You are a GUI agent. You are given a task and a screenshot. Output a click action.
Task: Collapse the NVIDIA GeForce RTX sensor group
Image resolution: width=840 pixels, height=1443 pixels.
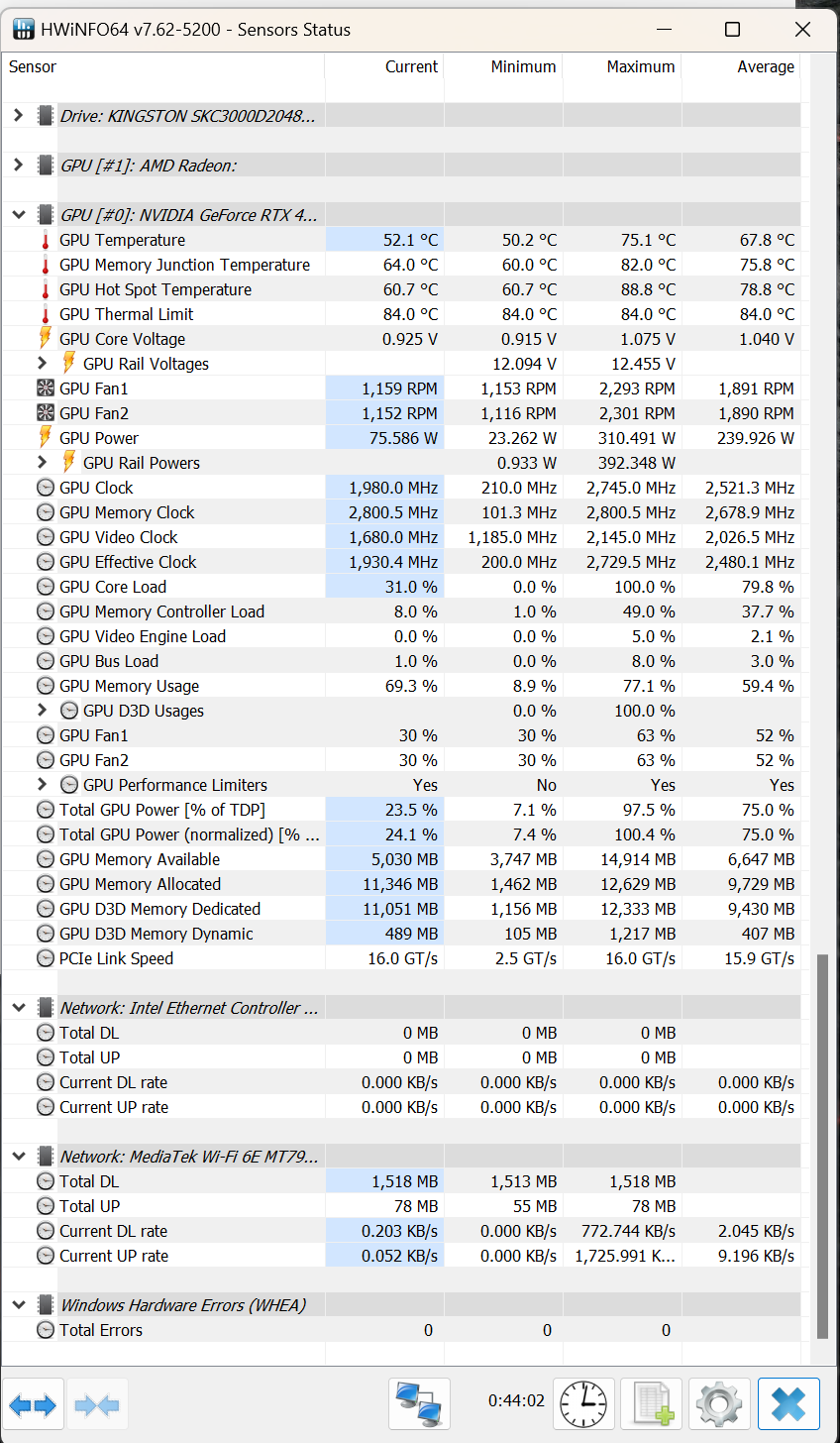(17, 214)
